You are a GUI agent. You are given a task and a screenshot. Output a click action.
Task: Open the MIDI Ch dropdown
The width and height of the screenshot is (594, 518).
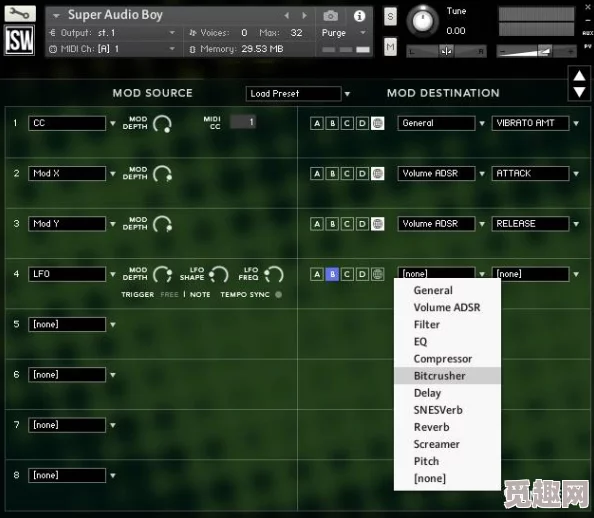(112, 49)
